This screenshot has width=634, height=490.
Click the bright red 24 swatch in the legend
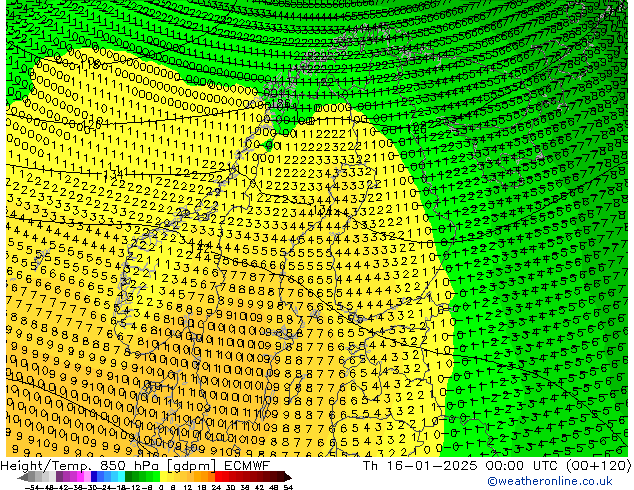click(218, 477)
